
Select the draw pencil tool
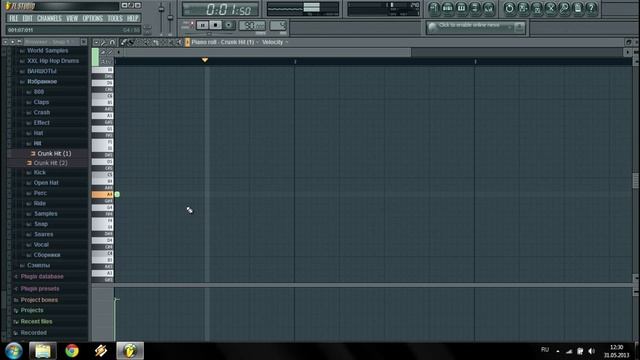[x=124, y=42]
